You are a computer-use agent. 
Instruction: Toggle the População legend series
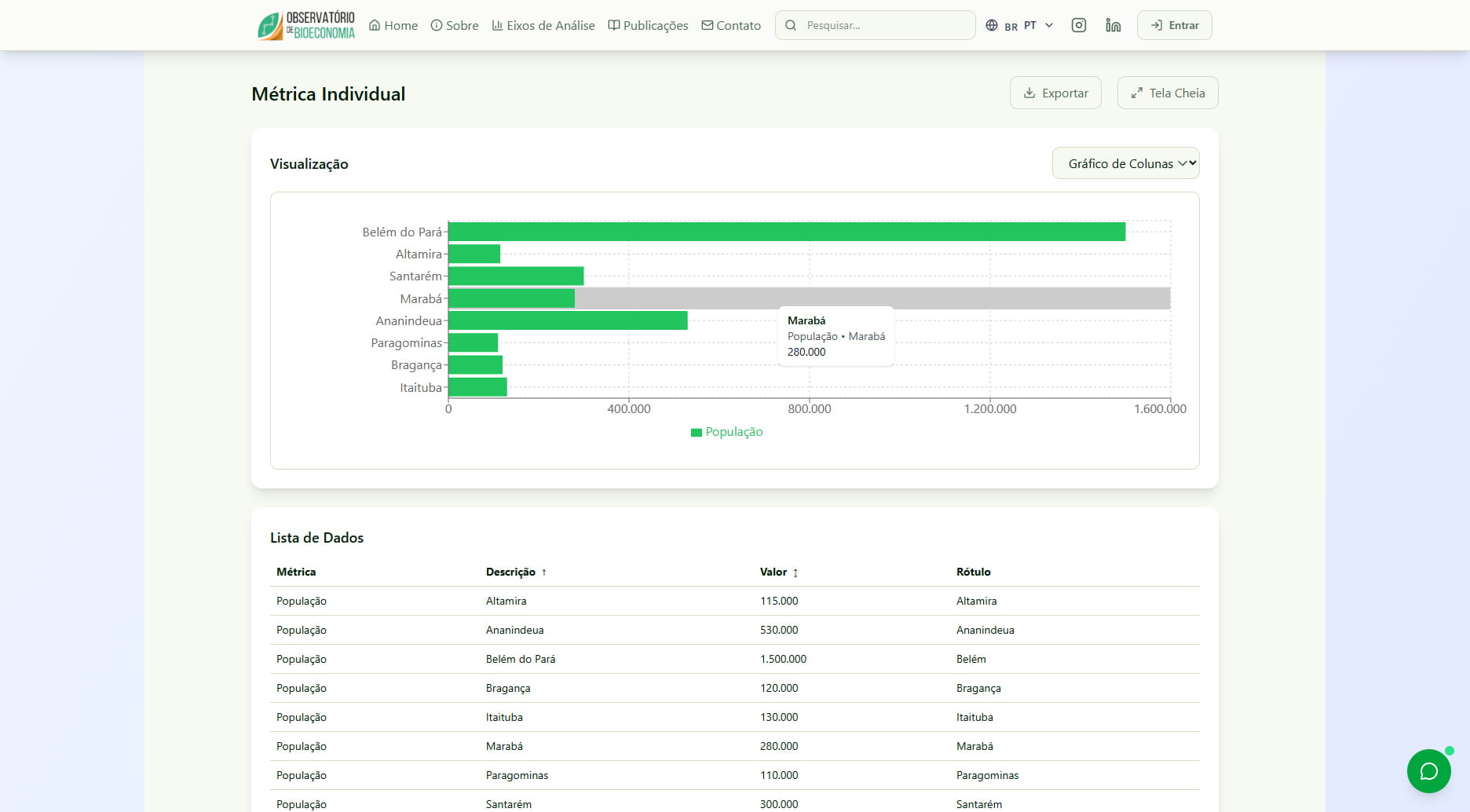[726, 432]
